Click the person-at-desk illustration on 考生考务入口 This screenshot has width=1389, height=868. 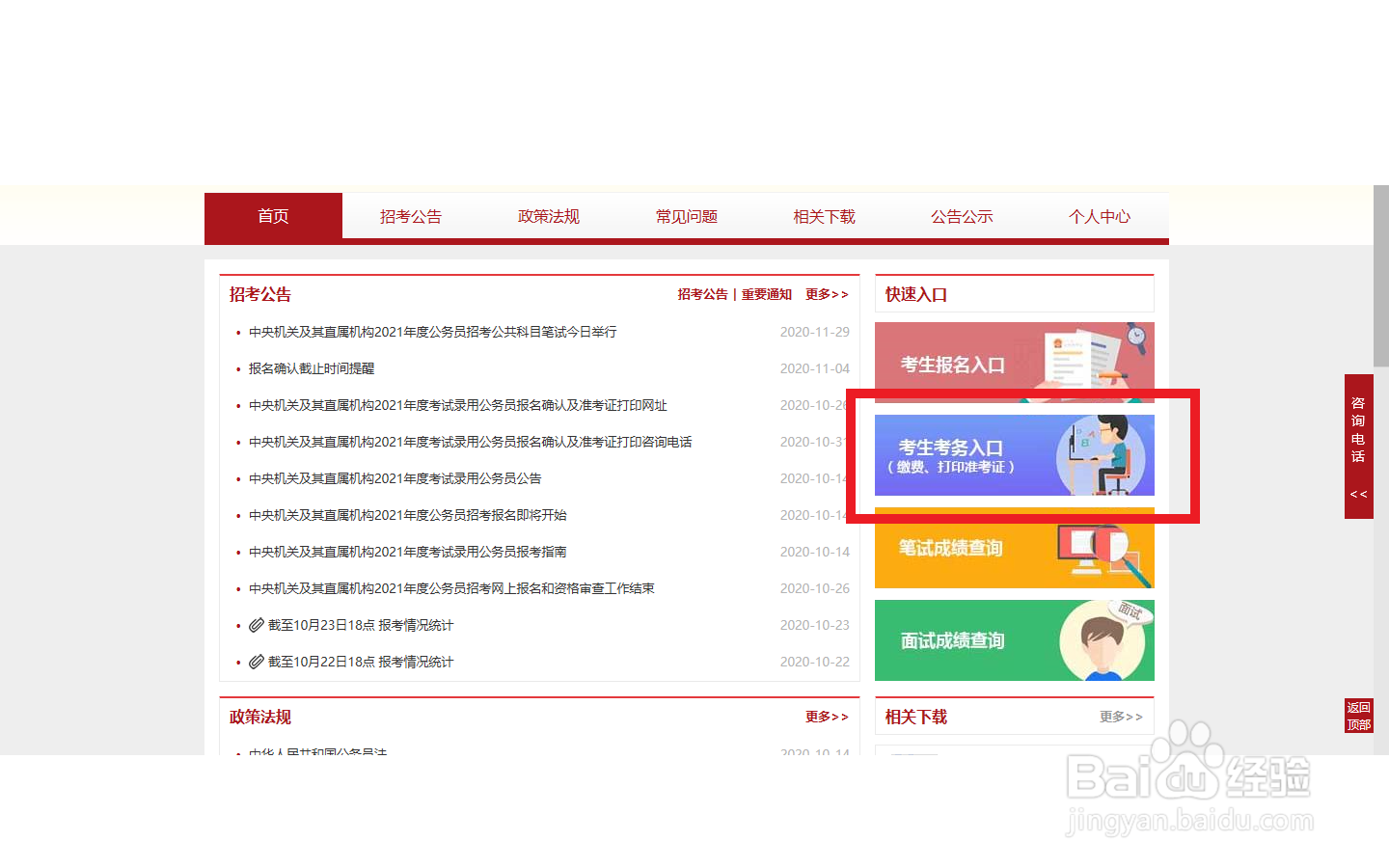1102,455
